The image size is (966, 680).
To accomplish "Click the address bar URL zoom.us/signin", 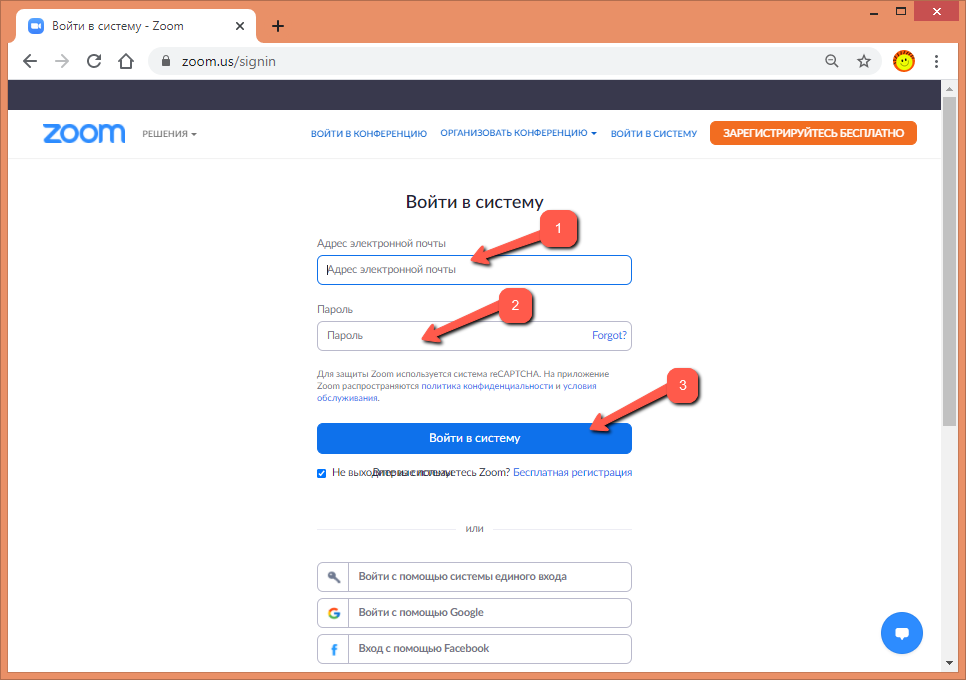I will coord(229,62).
